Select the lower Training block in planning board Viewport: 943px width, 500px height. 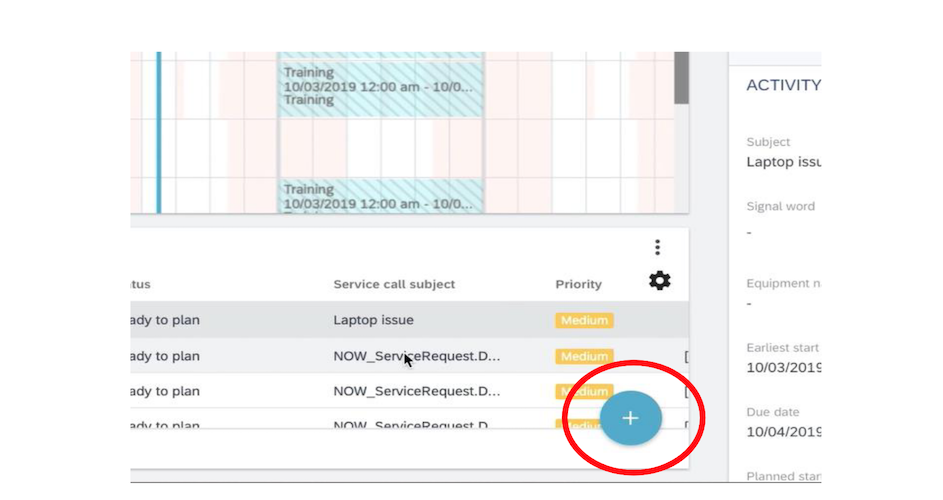(x=380, y=196)
